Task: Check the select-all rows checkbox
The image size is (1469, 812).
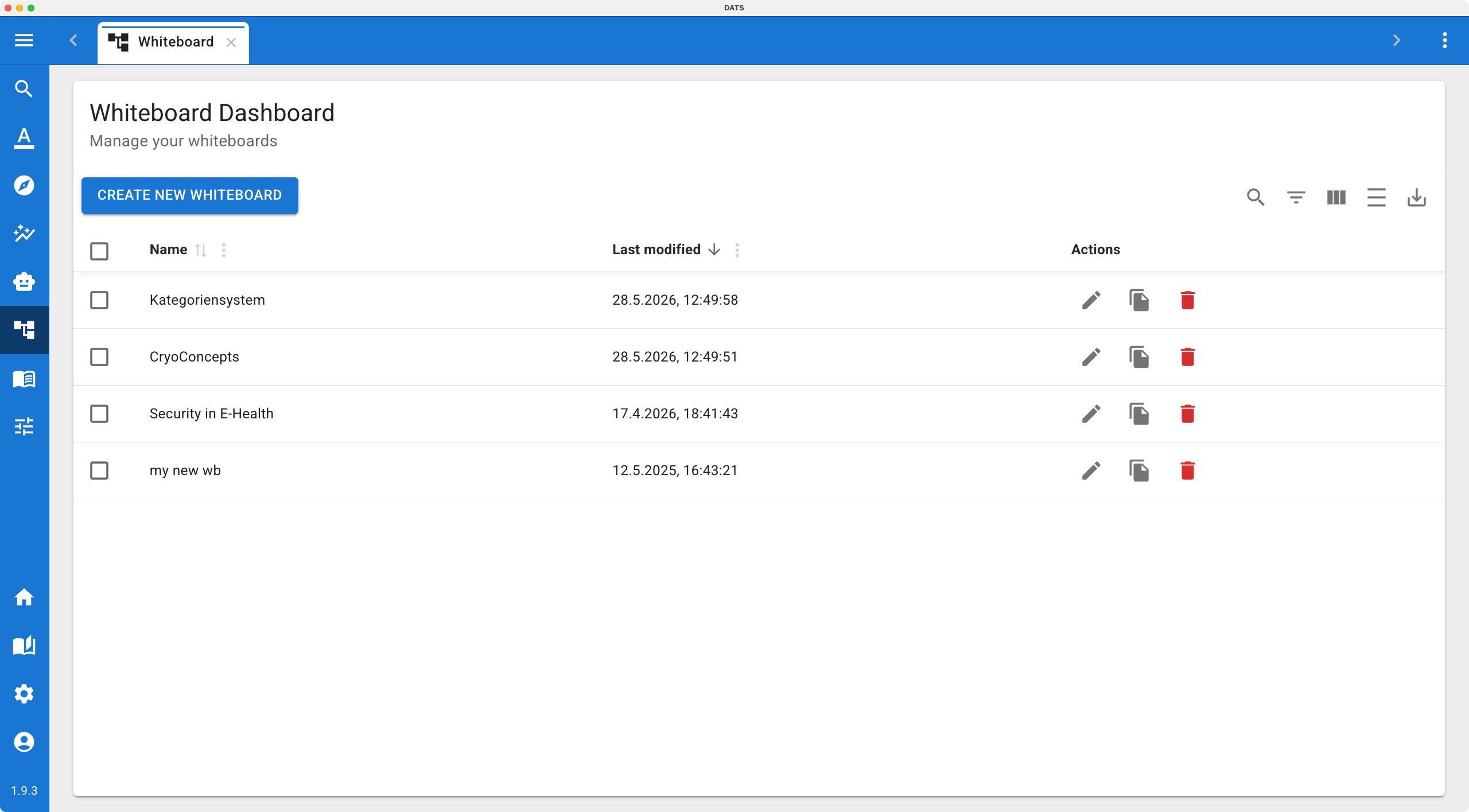Action: 99,251
